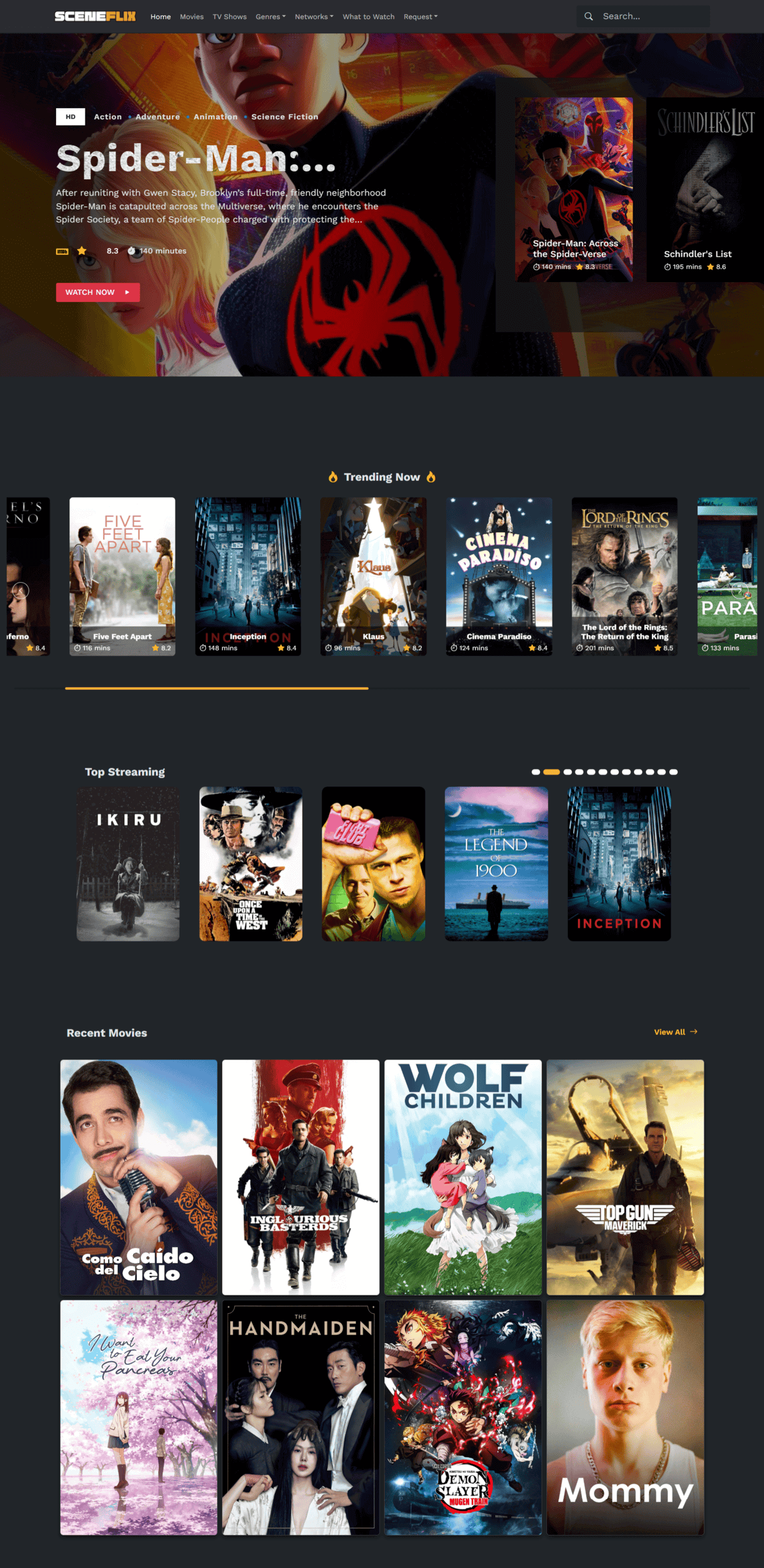Open Como Caído del Cielo poster
Image resolution: width=764 pixels, height=1568 pixels.
(139, 1177)
